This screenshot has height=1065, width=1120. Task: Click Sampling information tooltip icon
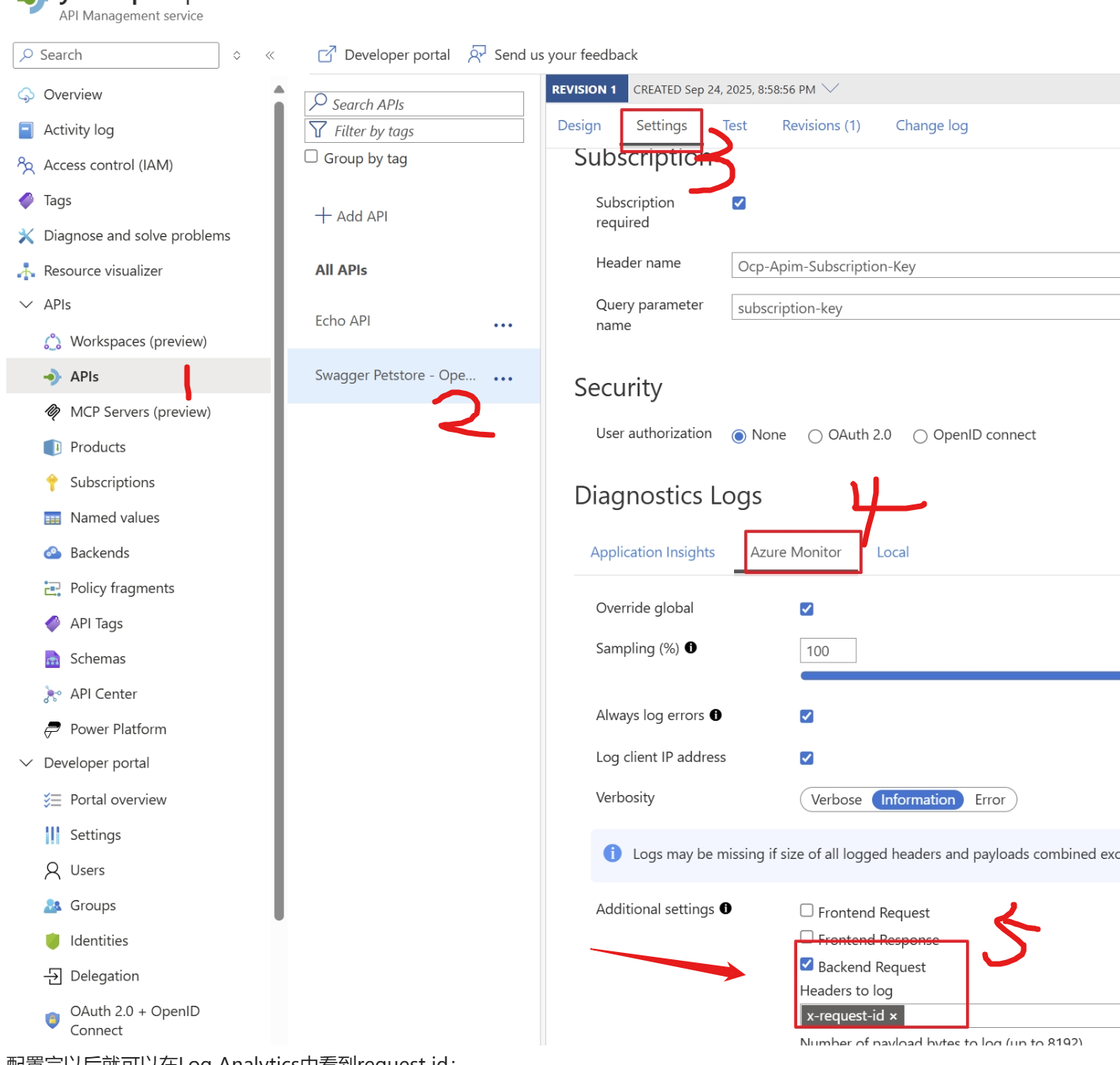(x=691, y=648)
